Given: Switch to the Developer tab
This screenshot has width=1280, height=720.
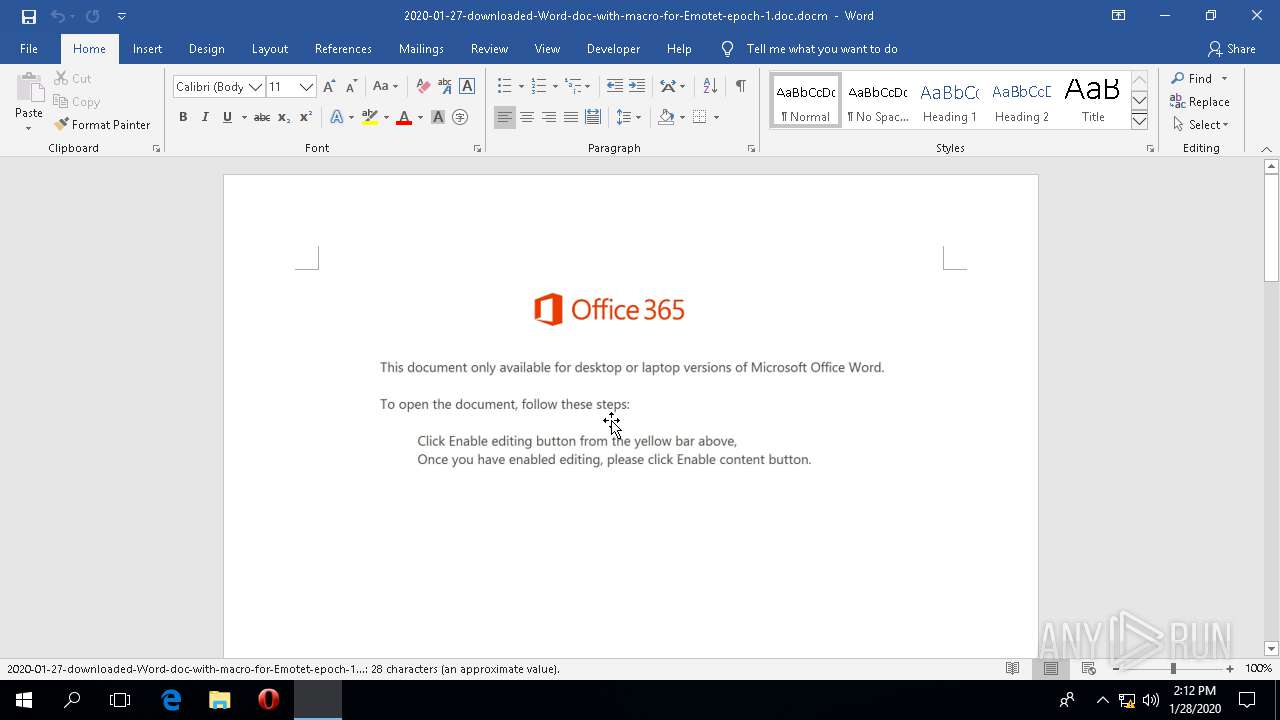Looking at the screenshot, I should (613, 49).
